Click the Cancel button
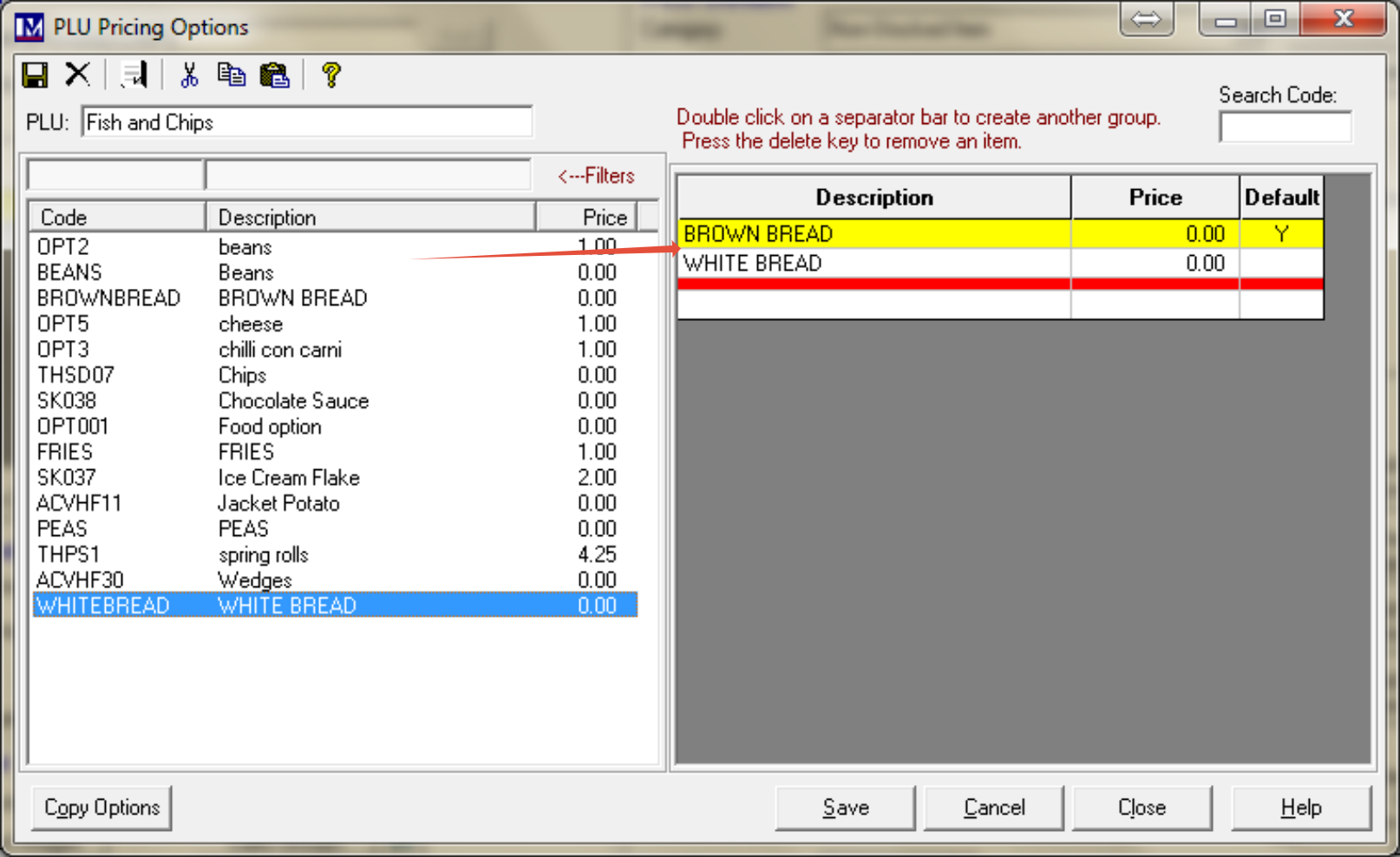Viewport: 1400px width, 857px height. point(994,808)
